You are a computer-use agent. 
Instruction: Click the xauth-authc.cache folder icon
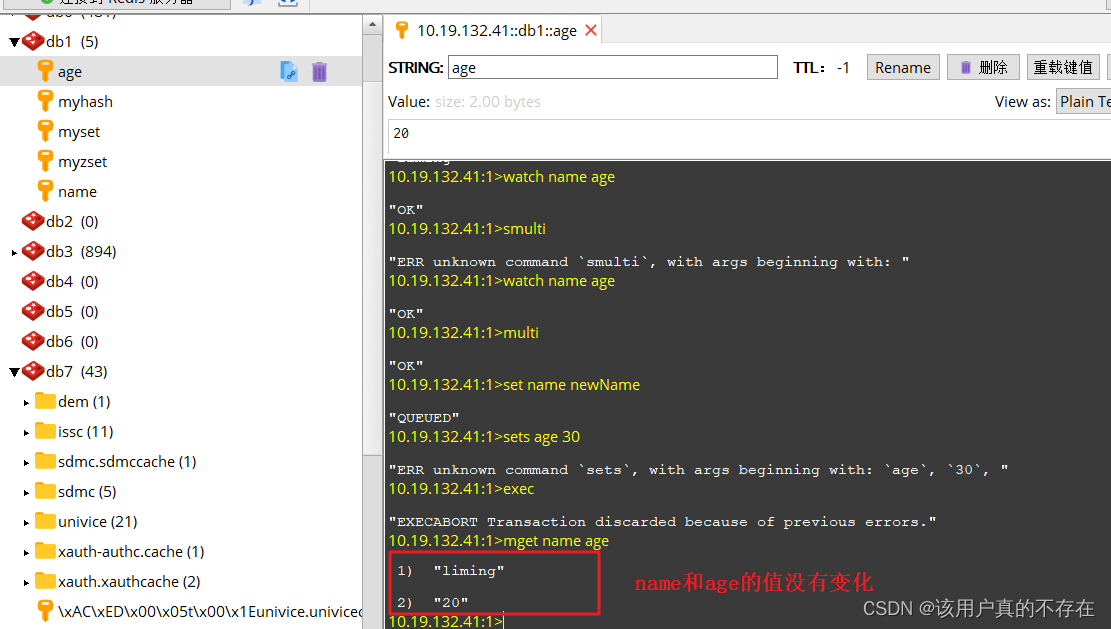point(45,551)
